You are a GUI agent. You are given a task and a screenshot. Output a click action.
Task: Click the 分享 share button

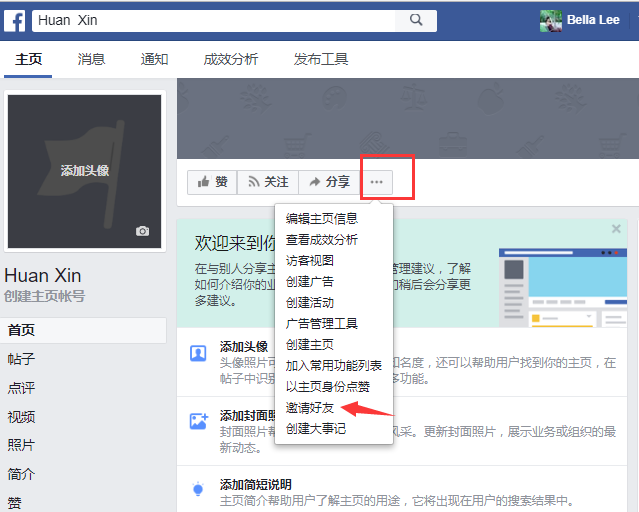(329, 182)
